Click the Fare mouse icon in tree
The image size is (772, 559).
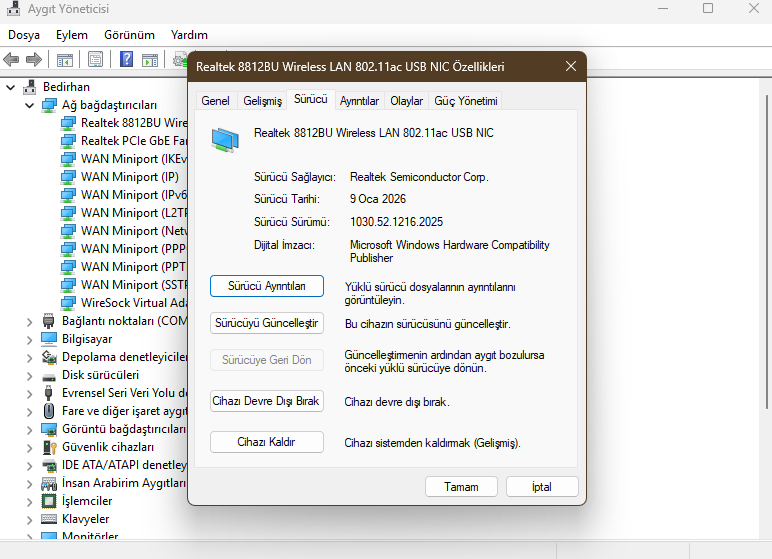click(49, 411)
